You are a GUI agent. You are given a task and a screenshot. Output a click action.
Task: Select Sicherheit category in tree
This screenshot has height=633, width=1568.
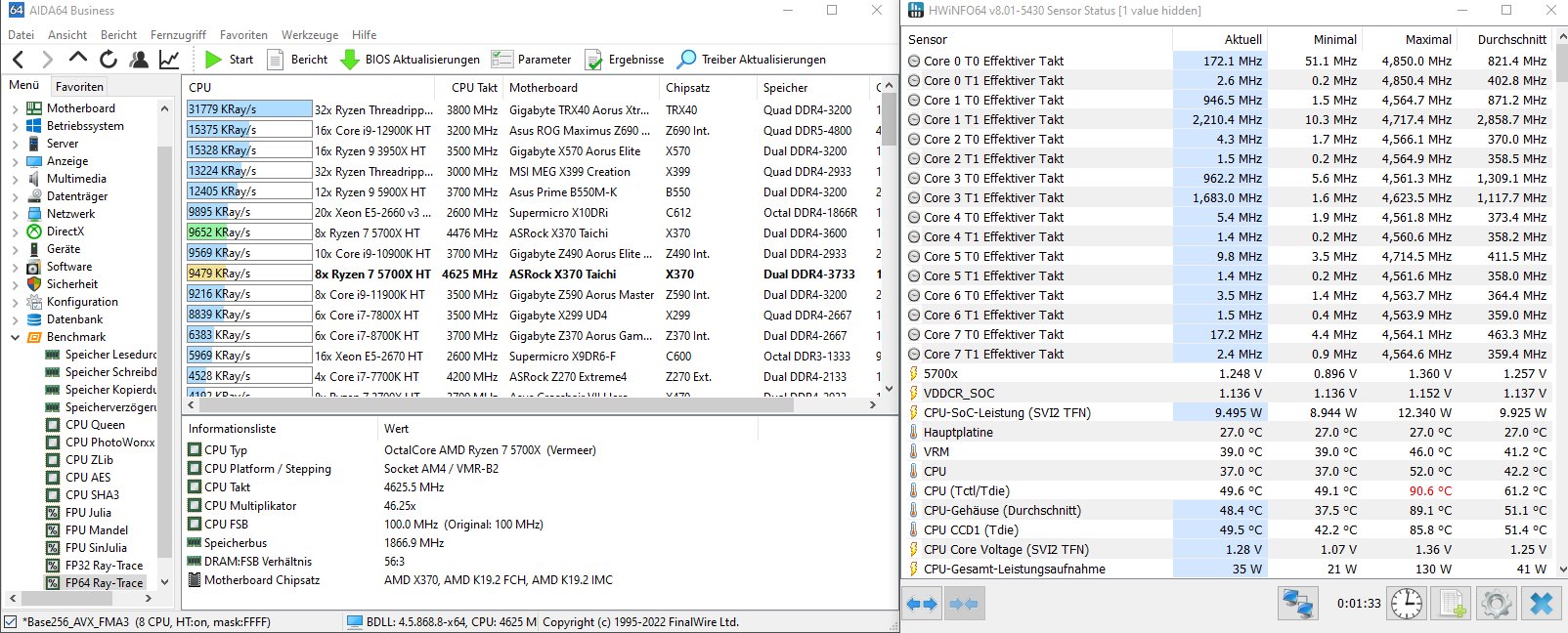(72, 284)
